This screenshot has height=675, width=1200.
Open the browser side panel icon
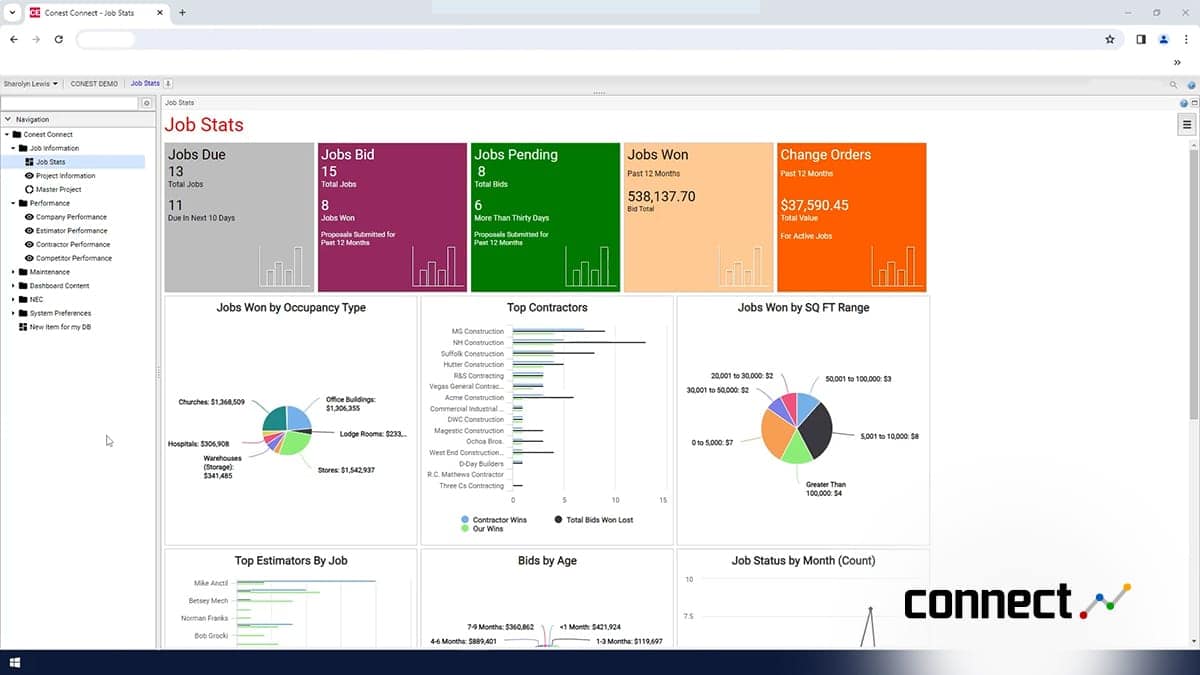(1141, 39)
